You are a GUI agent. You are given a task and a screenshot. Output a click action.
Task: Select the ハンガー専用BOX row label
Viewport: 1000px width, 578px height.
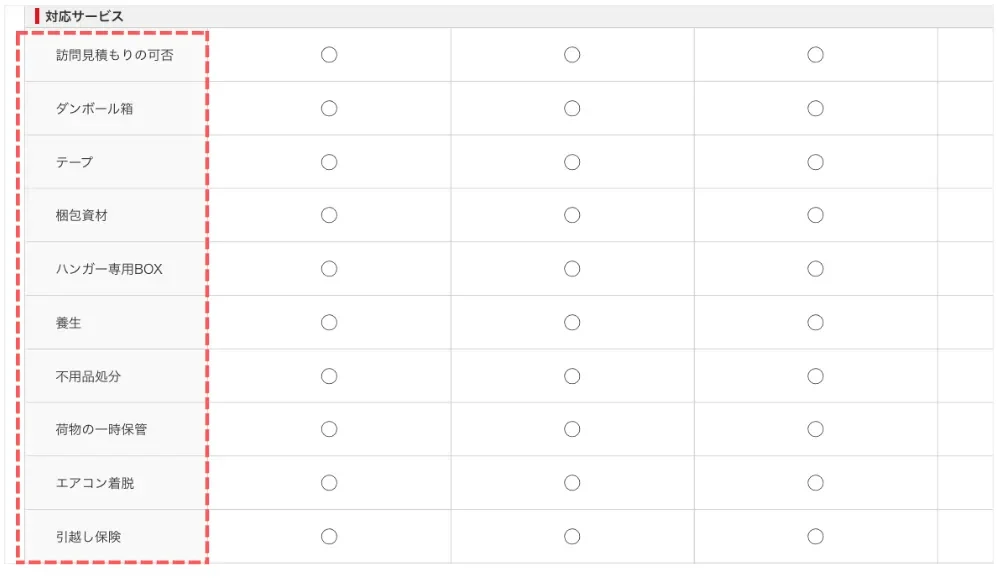point(109,269)
